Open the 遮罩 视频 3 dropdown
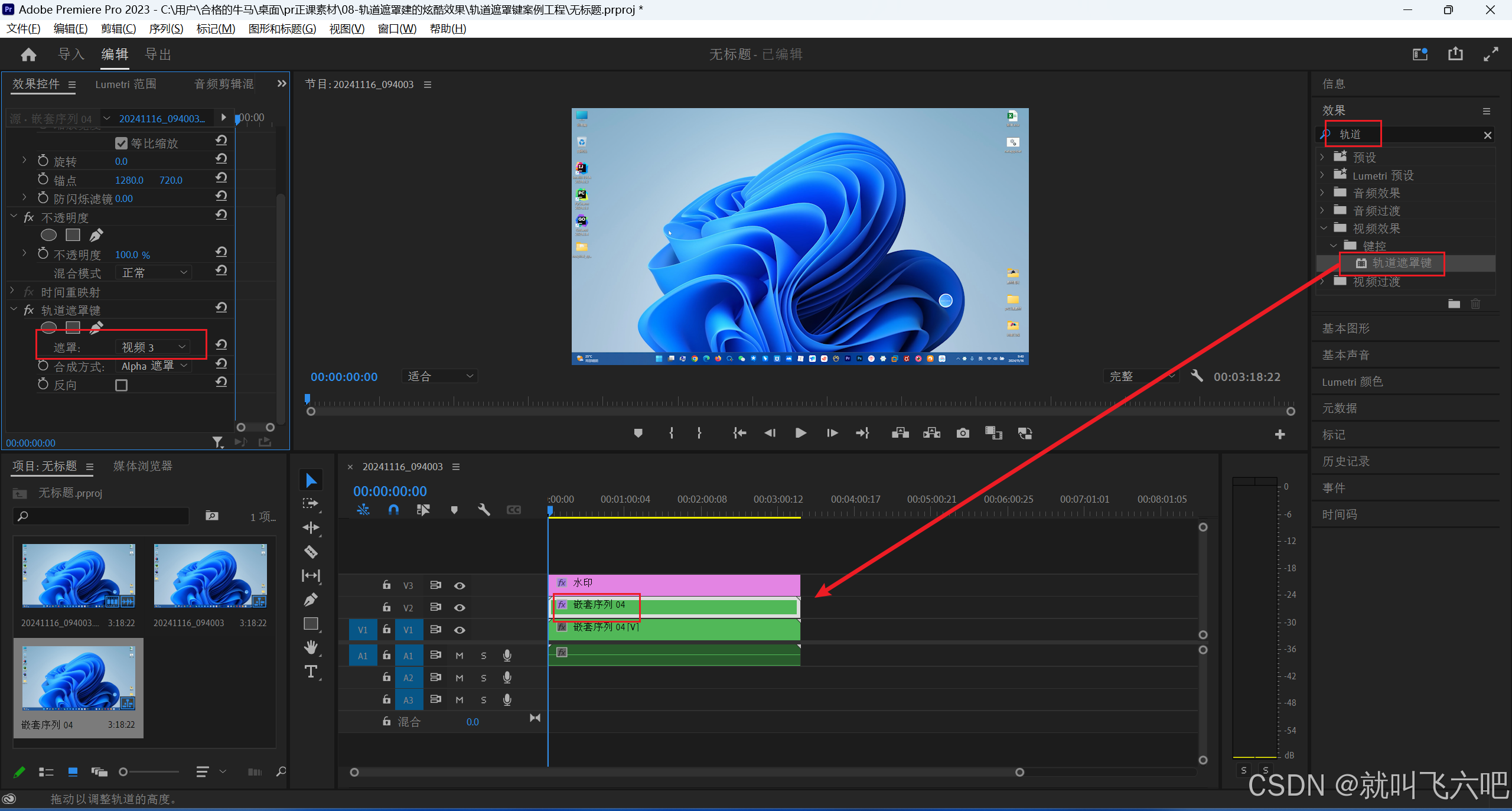Image resolution: width=1512 pixels, height=811 pixels. point(154,347)
